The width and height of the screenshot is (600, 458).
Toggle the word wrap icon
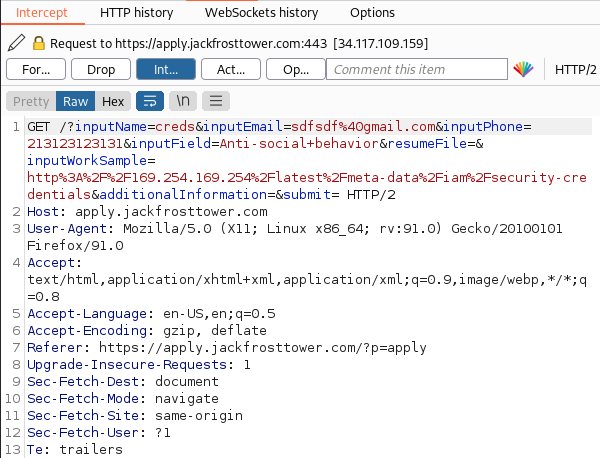(x=149, y=102)
